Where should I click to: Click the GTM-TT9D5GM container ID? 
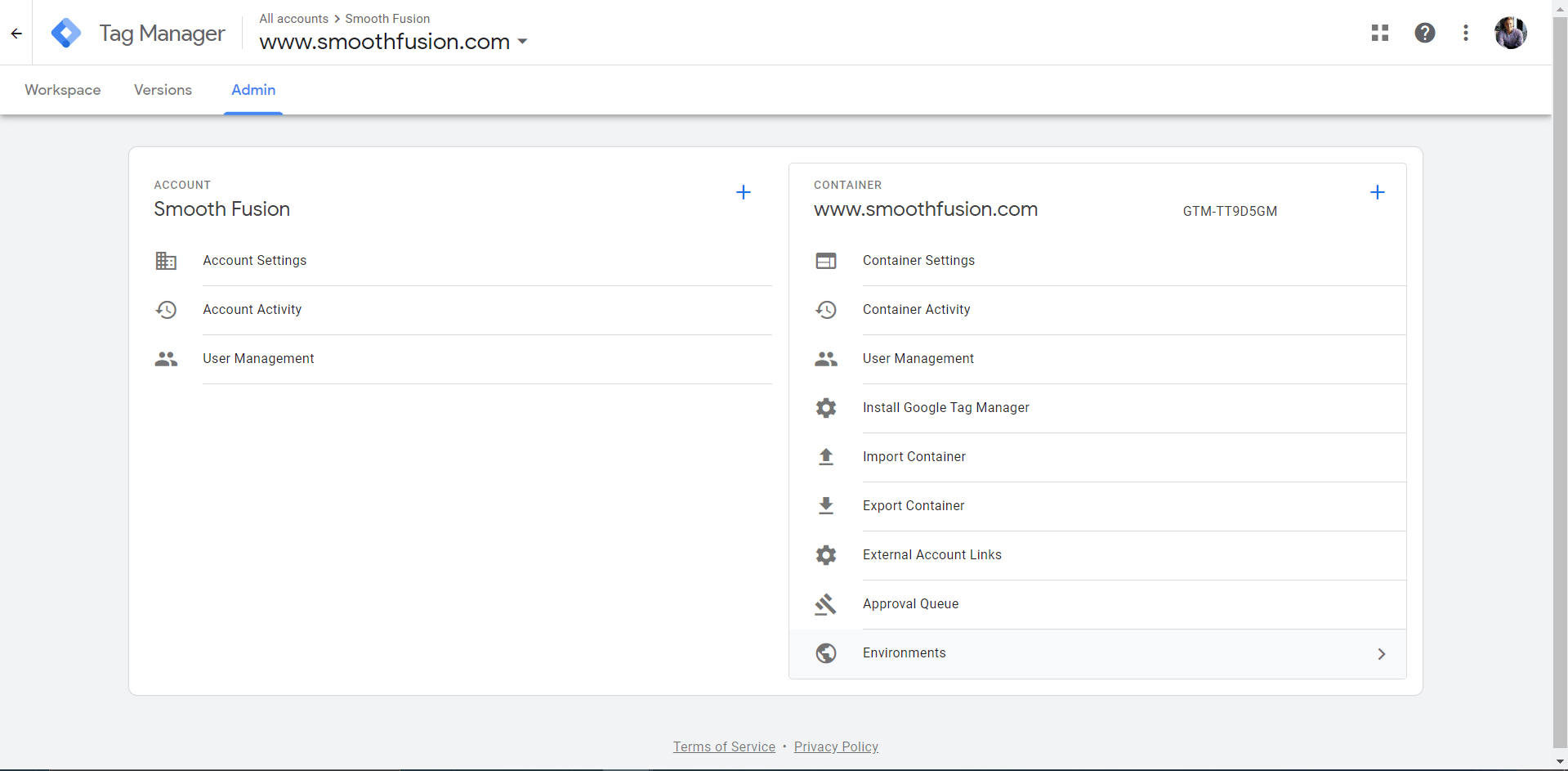pos(1230,211)
